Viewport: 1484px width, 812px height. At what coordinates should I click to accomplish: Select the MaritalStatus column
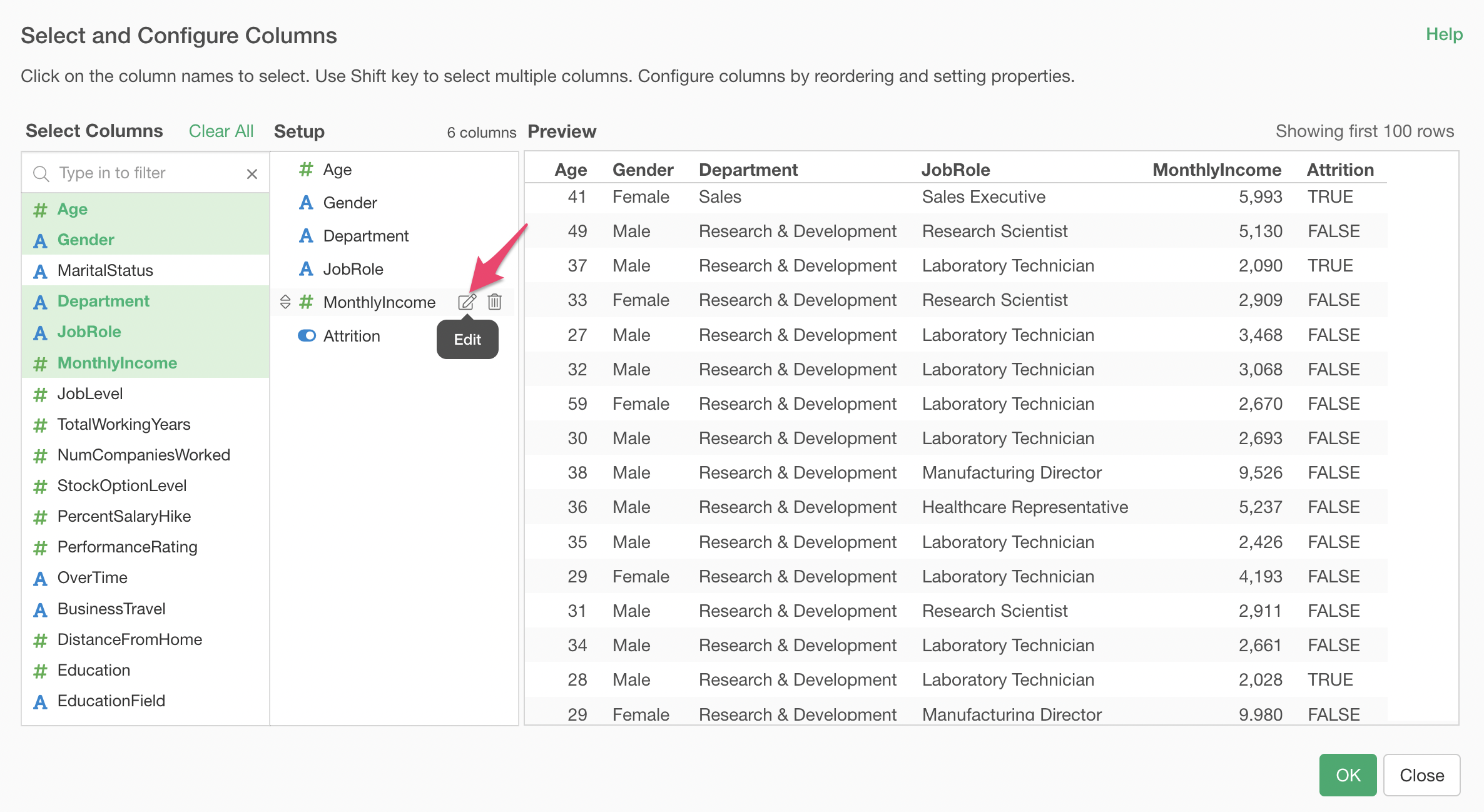[x=105, y=270]
